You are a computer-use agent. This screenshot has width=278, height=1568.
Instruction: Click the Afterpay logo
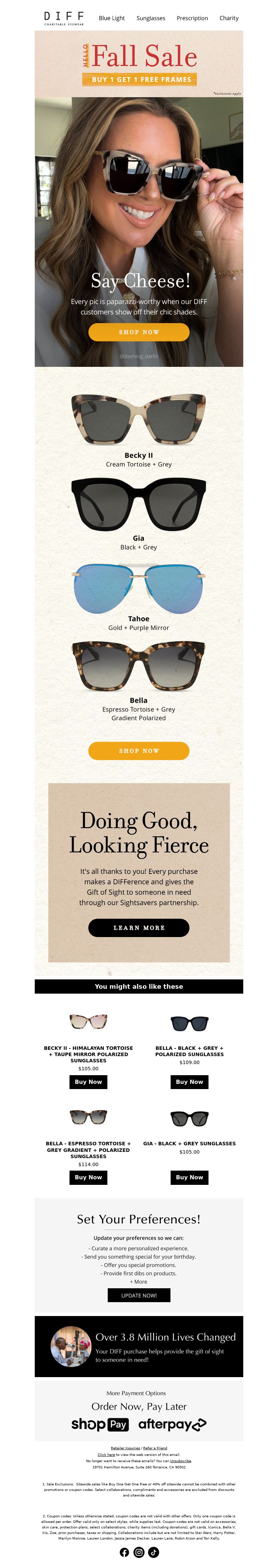point(172,1424)
